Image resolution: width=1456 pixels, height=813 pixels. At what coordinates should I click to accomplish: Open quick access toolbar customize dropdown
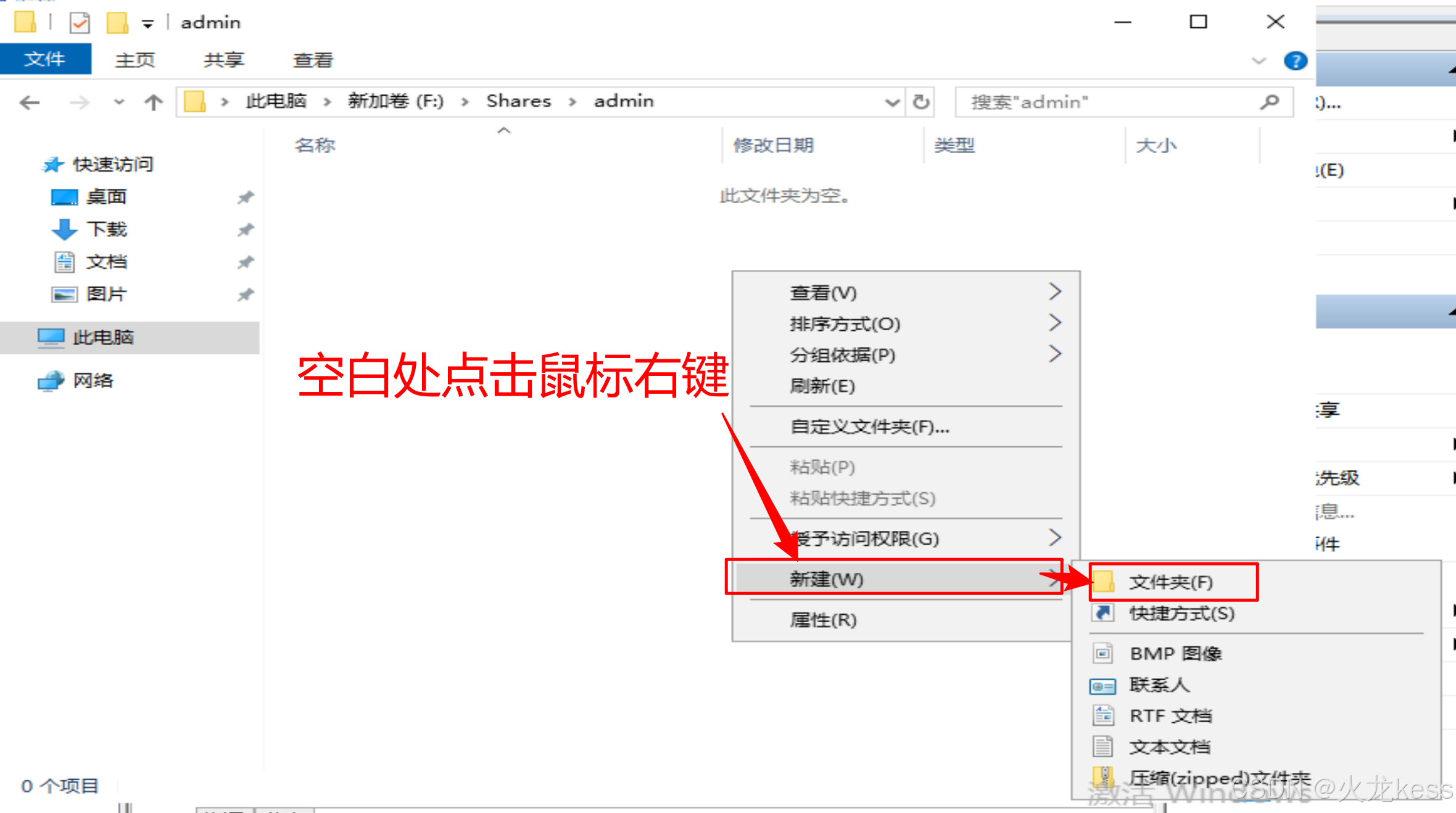tap(147, 24)
